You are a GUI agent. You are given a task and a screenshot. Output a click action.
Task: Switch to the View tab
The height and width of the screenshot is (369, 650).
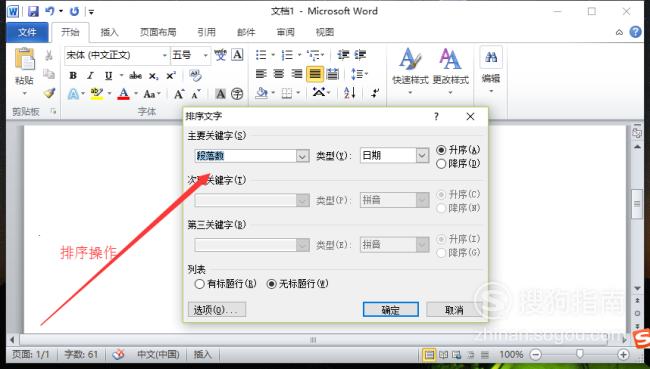coord(325,32)
